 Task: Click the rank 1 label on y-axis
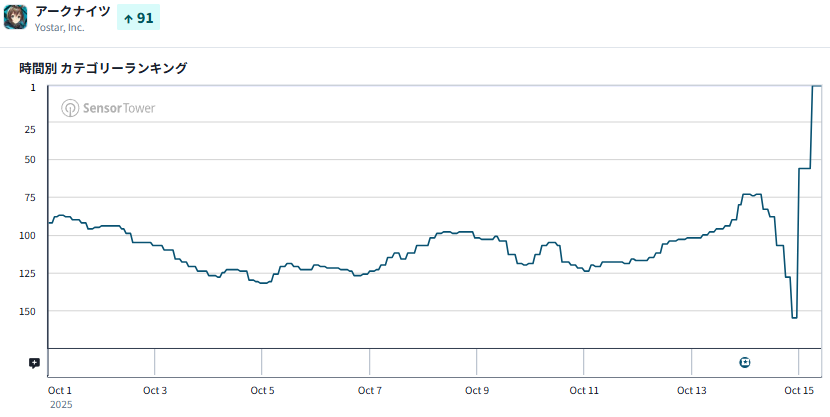click(33, 87)
